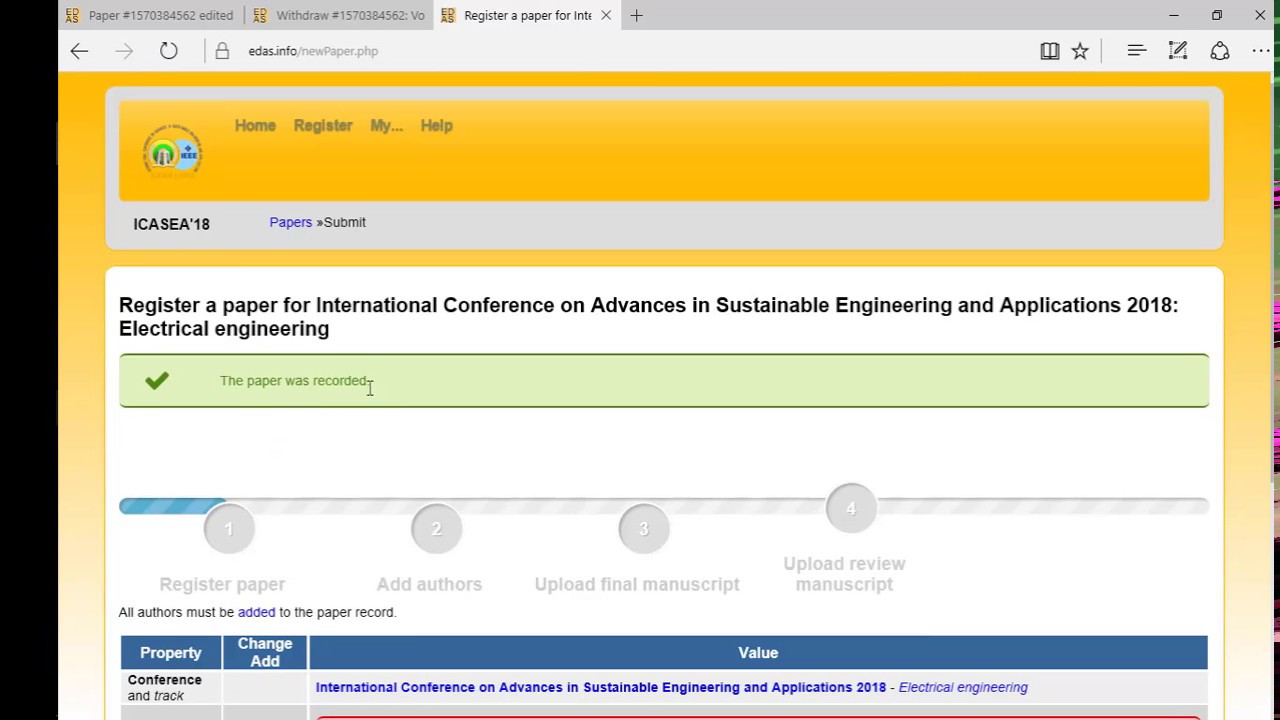Screen dimensions: 1280x720
Task: Click the Electrical engineering track link
Action: point(963,687)
